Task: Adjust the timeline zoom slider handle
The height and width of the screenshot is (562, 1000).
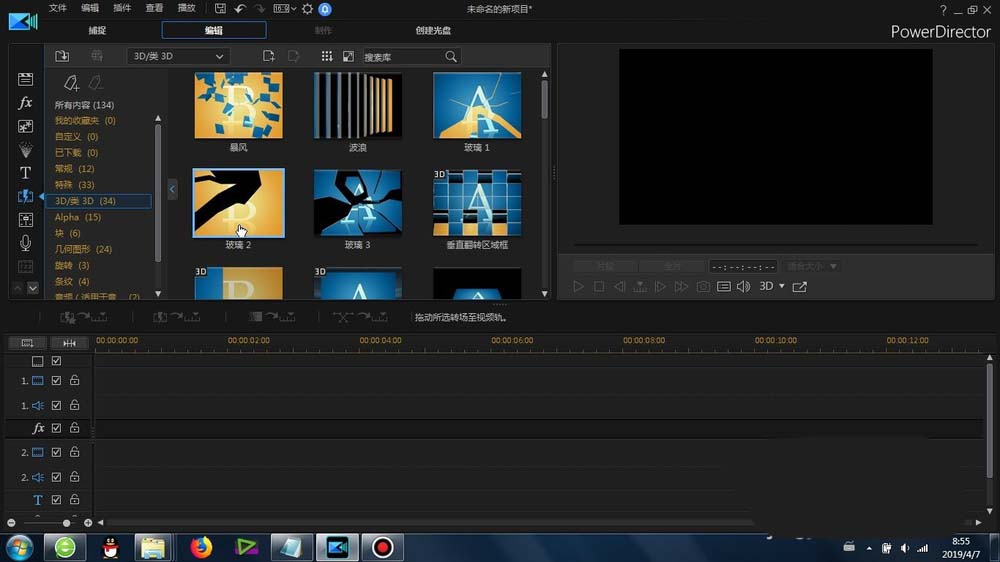Action: point(66,523)
